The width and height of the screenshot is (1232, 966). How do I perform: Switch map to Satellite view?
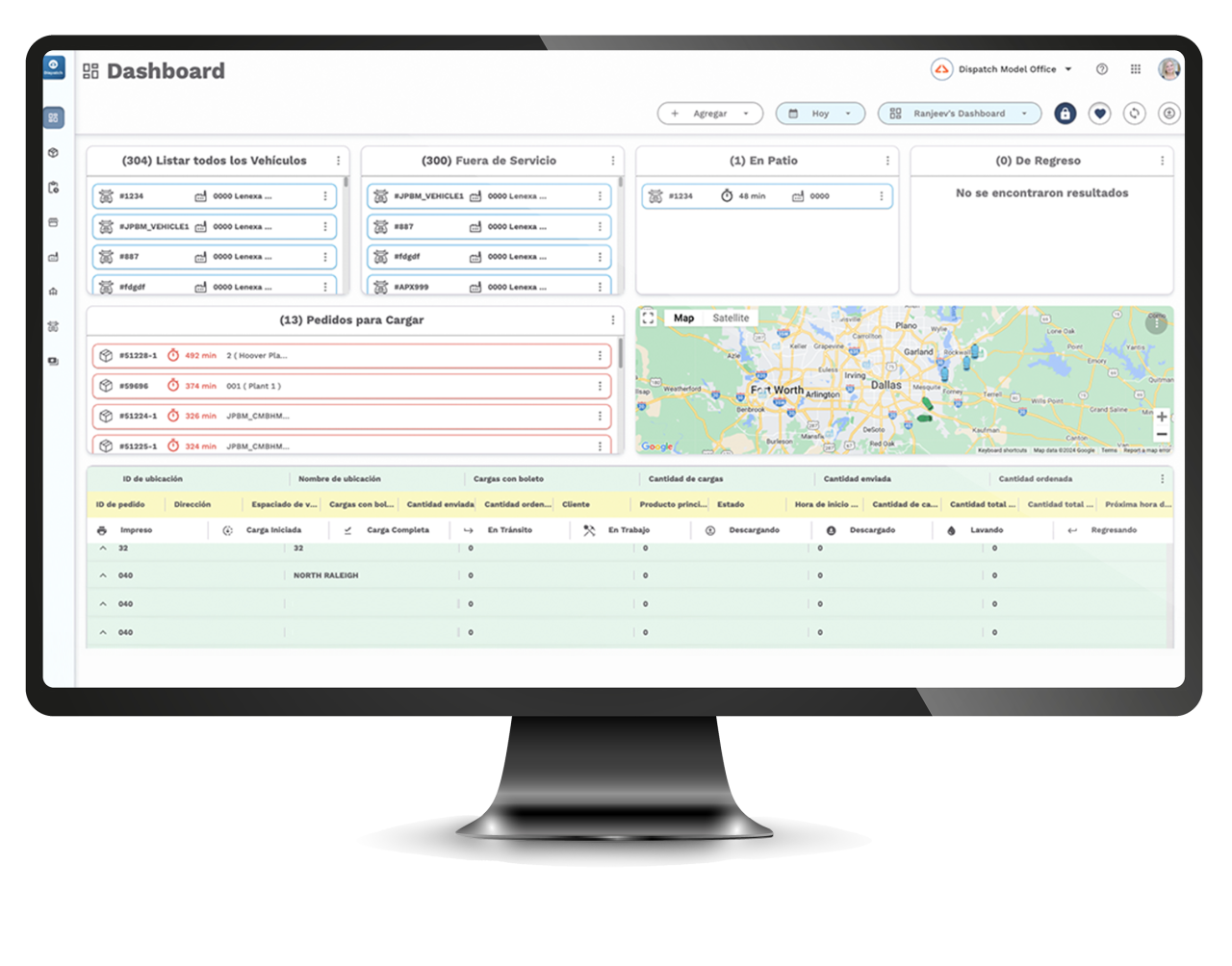click(x=731, y=318)
